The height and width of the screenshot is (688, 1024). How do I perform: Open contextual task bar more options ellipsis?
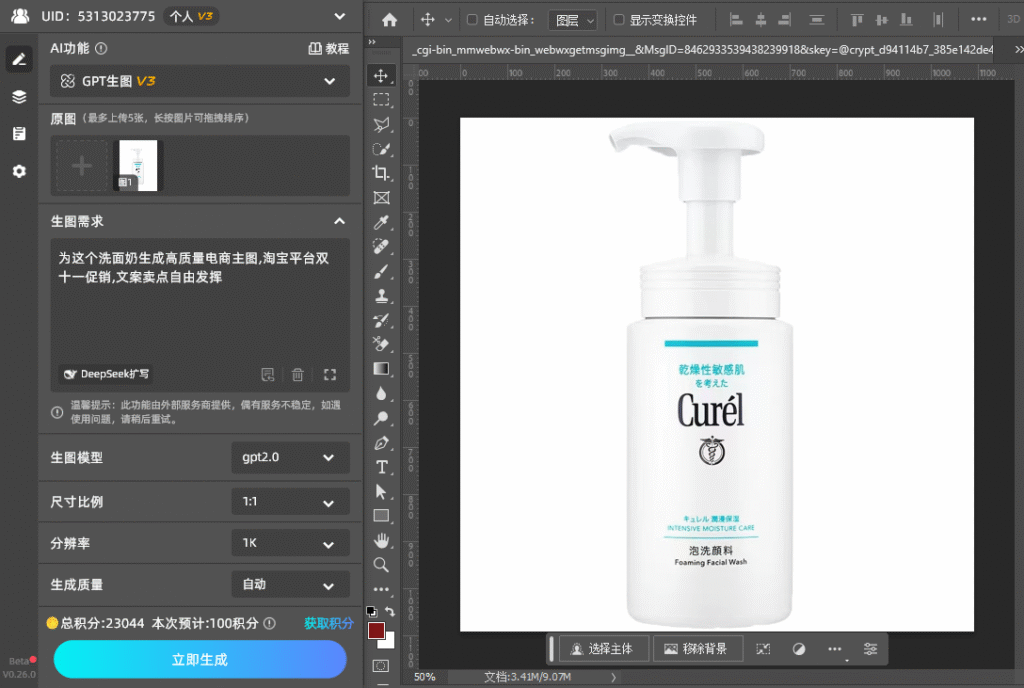pyautogui.click(x=835, y=649)
